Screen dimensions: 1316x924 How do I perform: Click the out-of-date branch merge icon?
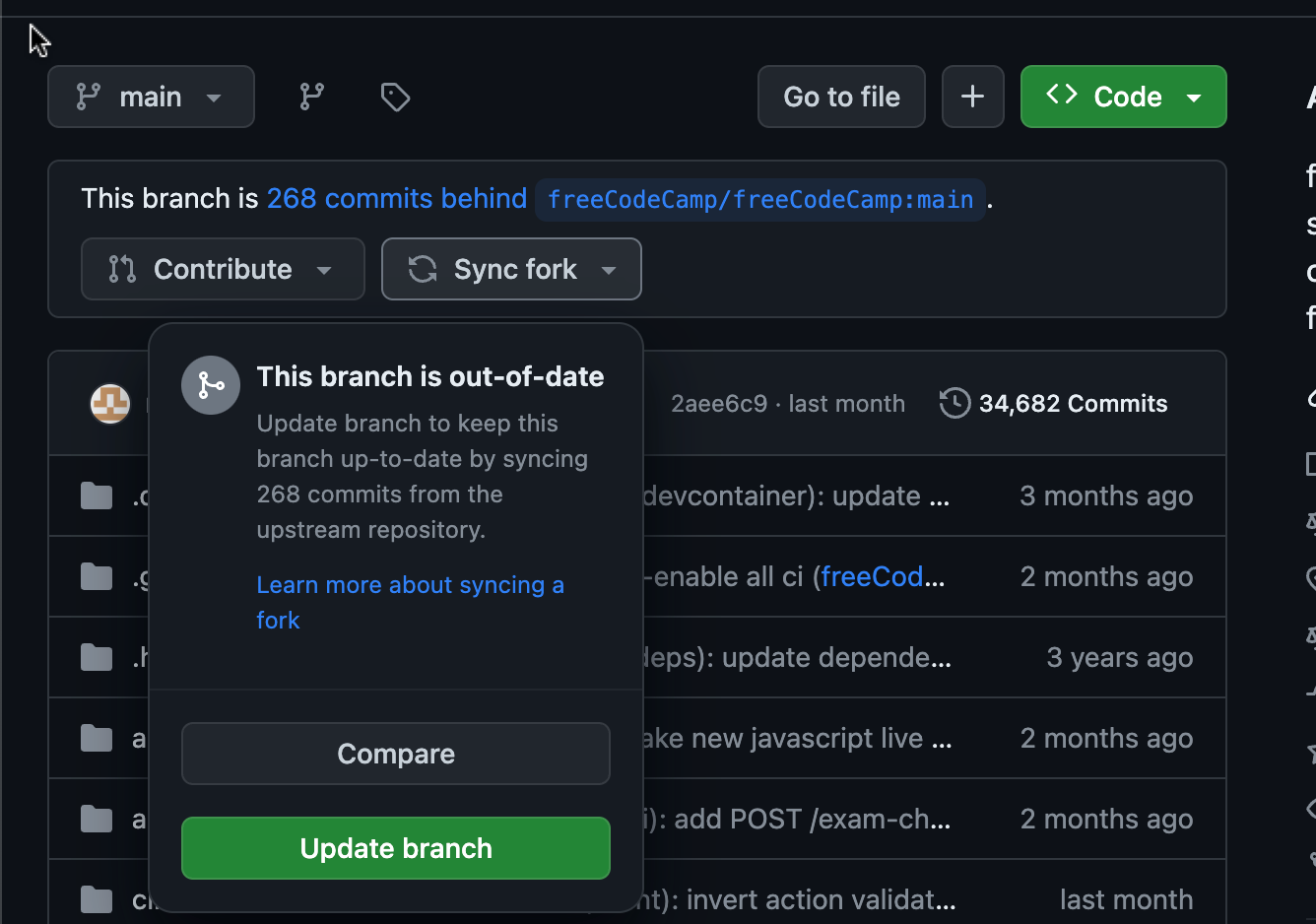click(x=211, y=385)
